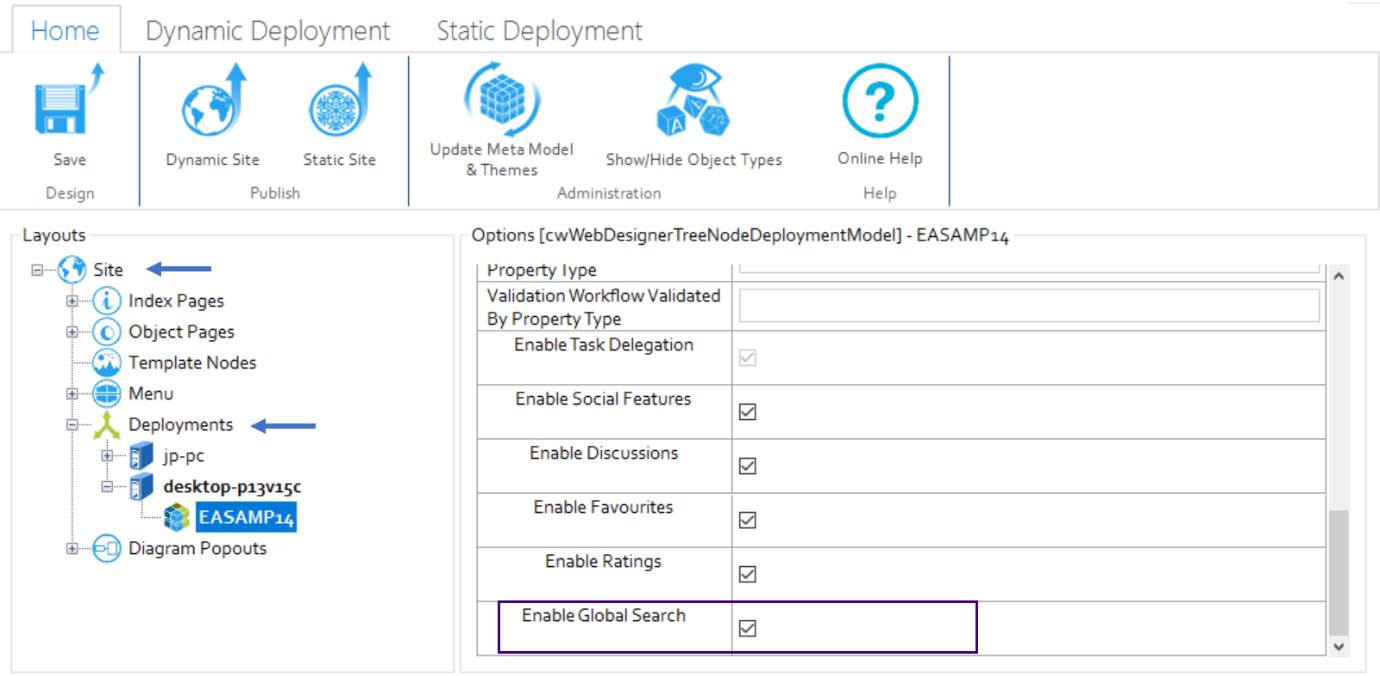The image size is (1380, 676).
Task: Expand the jp-pc deployment node
Action: click(x=107, y=456)
